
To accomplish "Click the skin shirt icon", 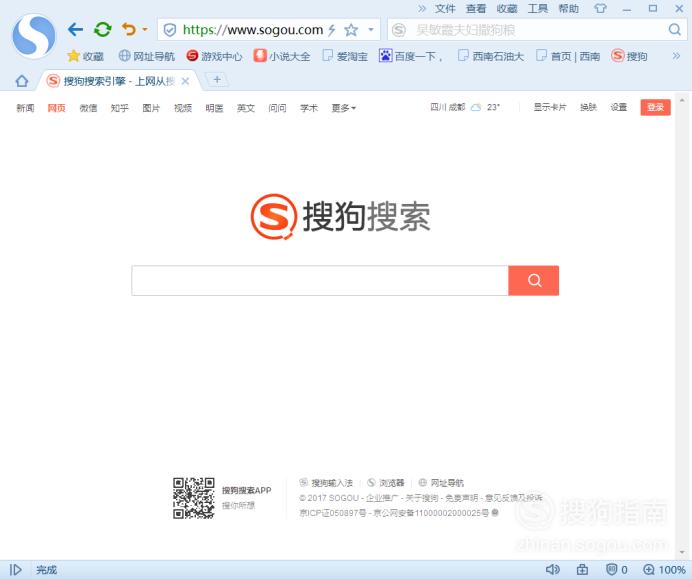I will tap(600, 8).
